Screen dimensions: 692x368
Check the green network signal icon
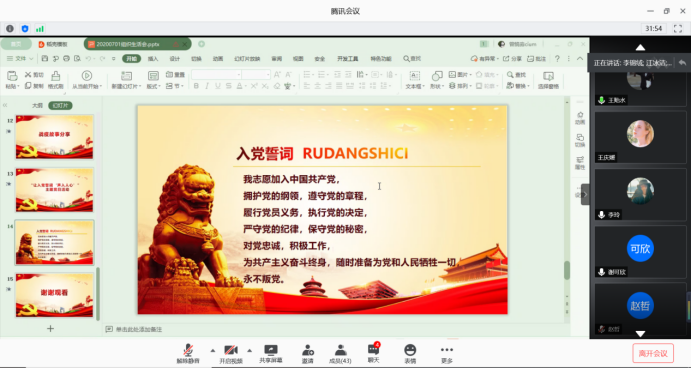(40, 29)
